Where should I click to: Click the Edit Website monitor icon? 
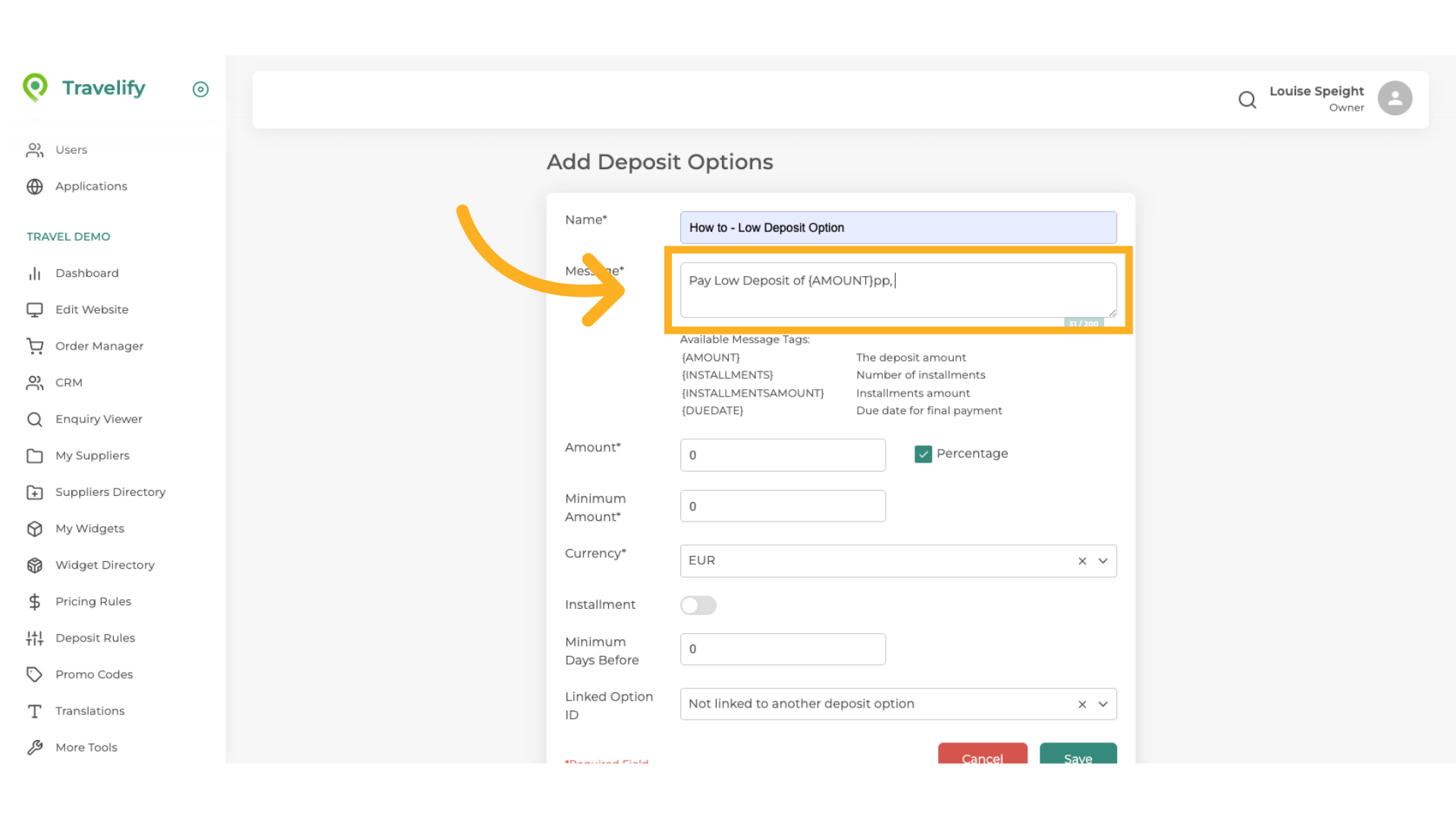[x=35, y=309]
